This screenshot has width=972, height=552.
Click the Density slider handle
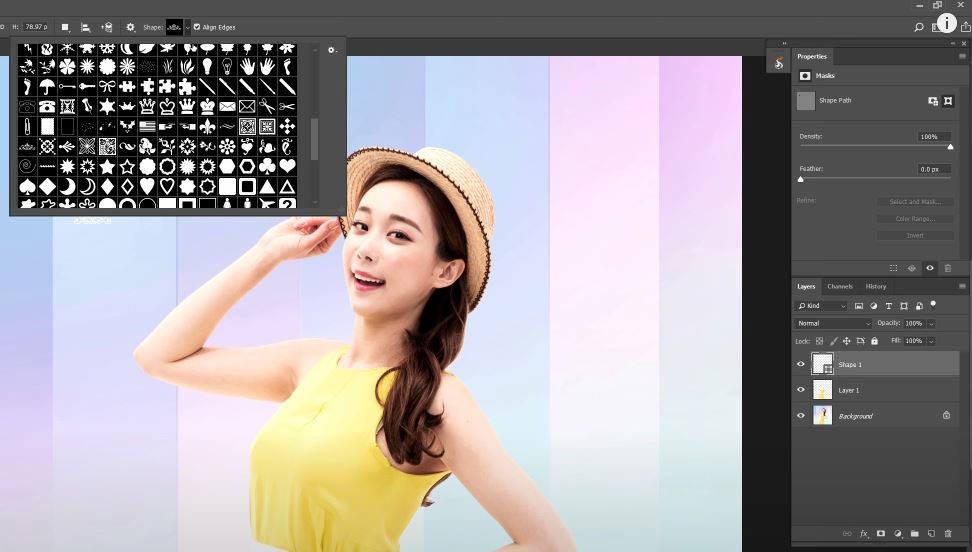click(x=950, y=147)
